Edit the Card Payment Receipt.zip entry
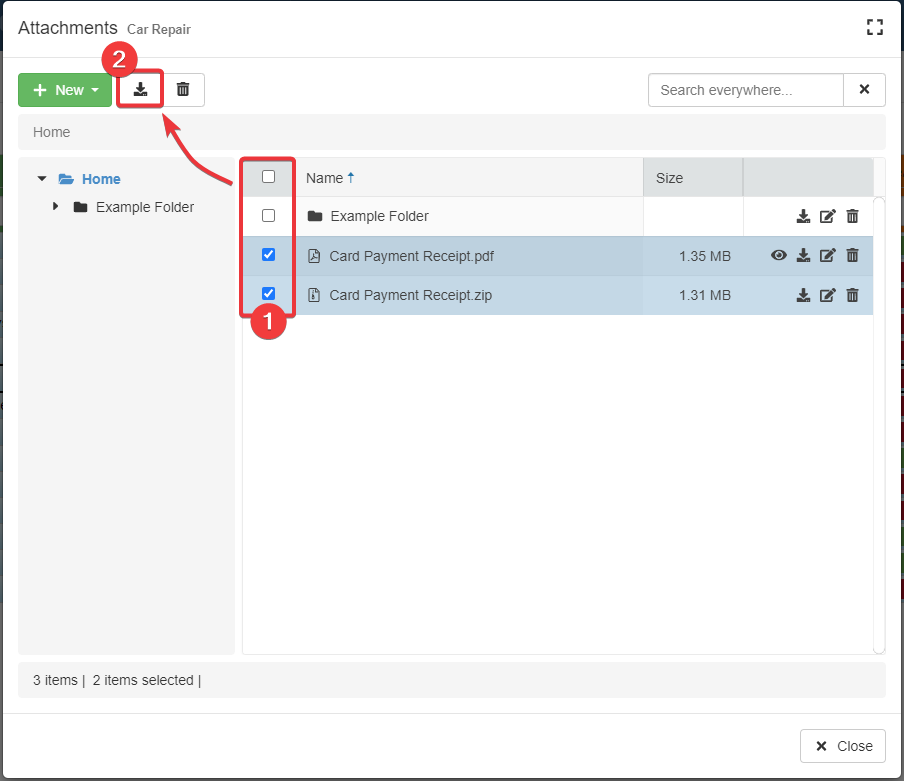 click(827, 295)
